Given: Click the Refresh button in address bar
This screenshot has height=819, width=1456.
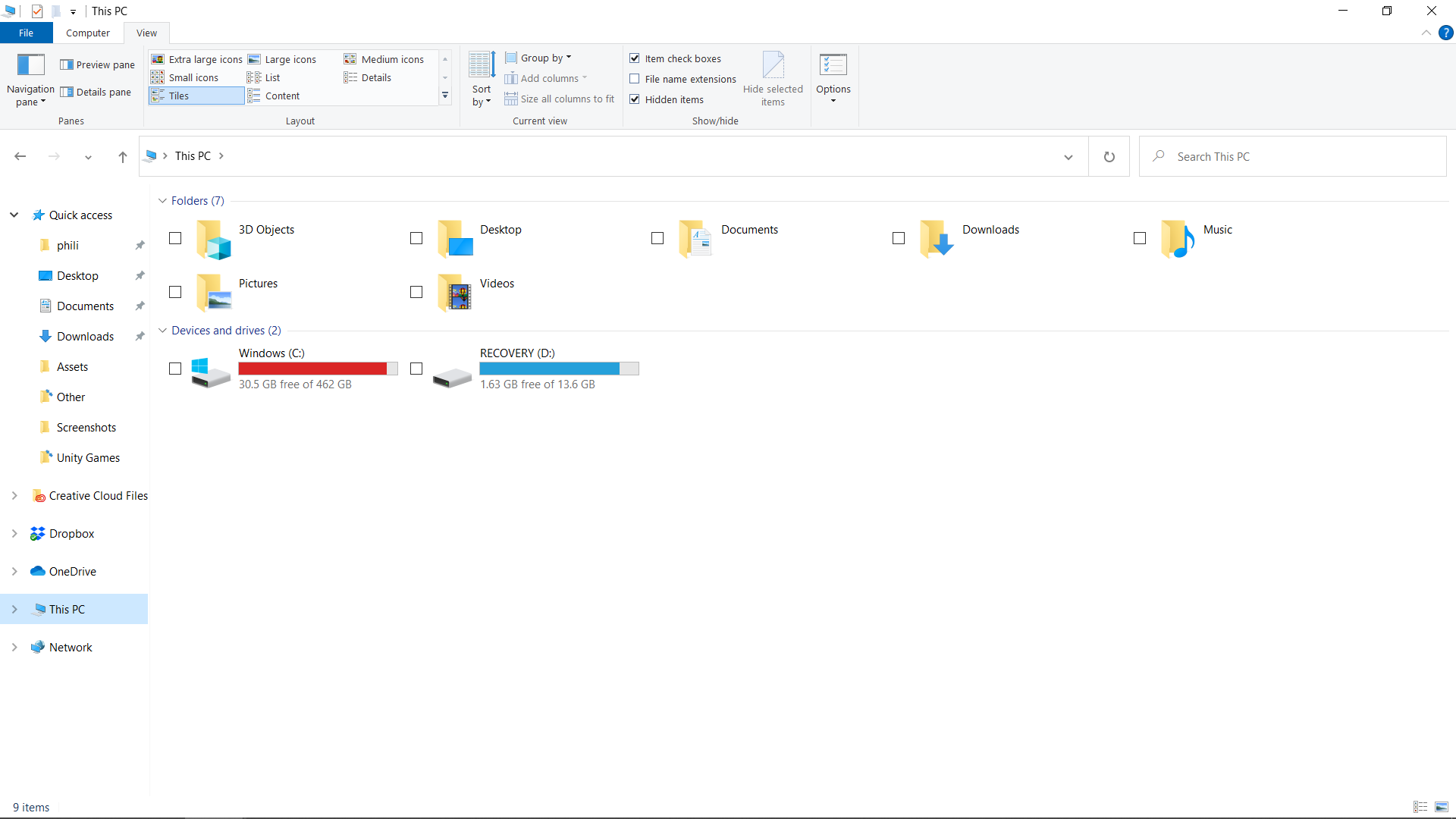Looking at the screenshot, I should coord(1109,157).
